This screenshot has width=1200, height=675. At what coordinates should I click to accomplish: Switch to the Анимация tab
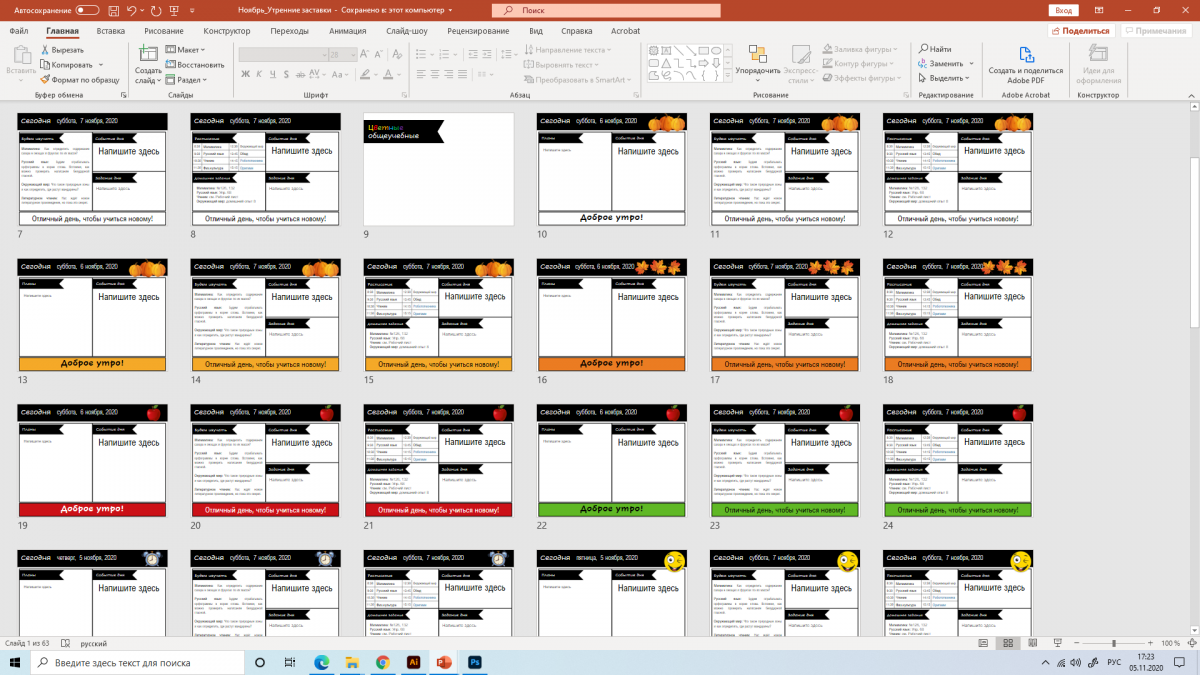pyautogui.click(x=347, y=31)
